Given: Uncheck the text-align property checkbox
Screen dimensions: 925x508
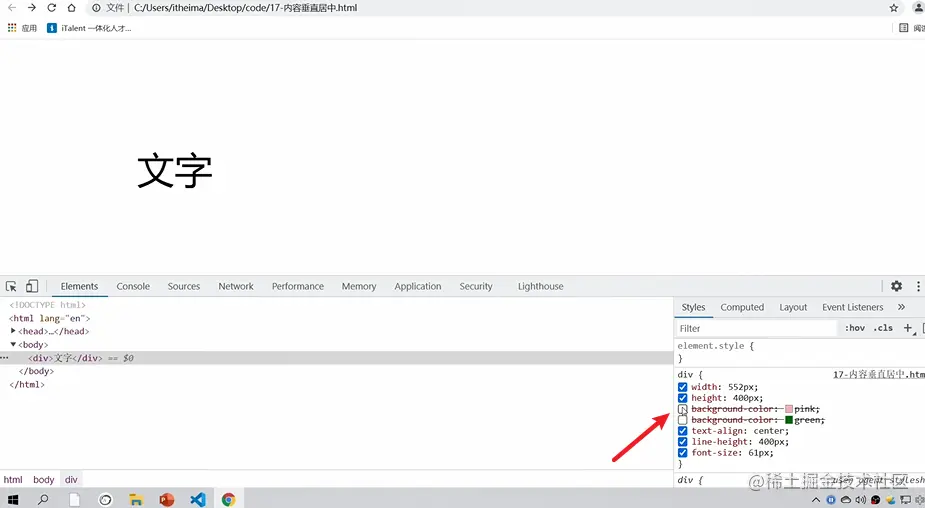Looking at the screenshot, I should tap(683, 431).
